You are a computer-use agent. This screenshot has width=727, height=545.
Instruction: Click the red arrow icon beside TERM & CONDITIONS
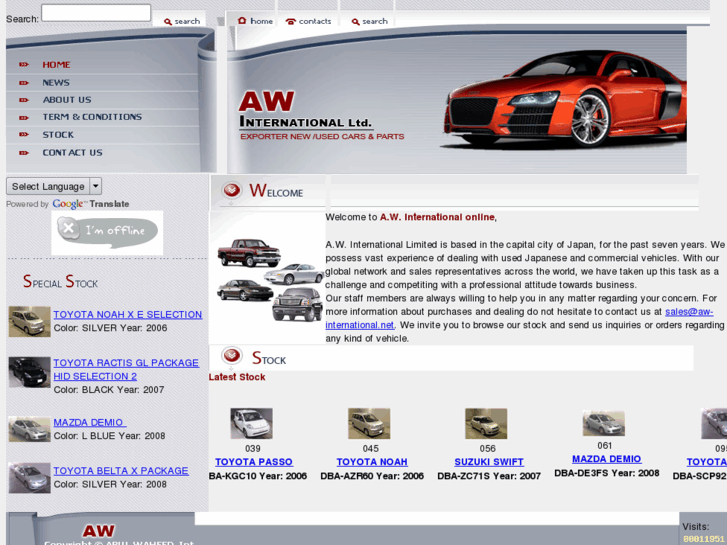(x=24, y=117)
